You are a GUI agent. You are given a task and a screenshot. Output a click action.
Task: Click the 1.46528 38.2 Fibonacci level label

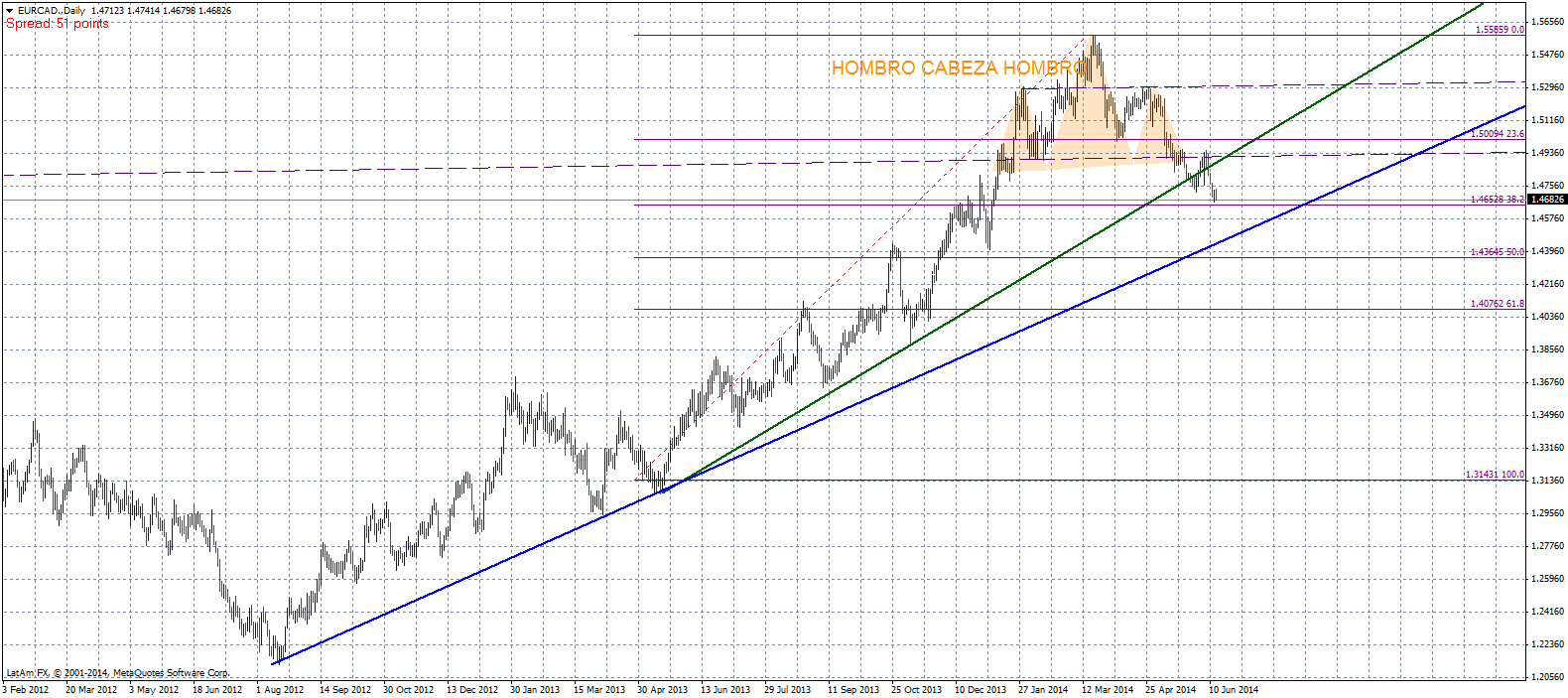(x=1497, y=200)
